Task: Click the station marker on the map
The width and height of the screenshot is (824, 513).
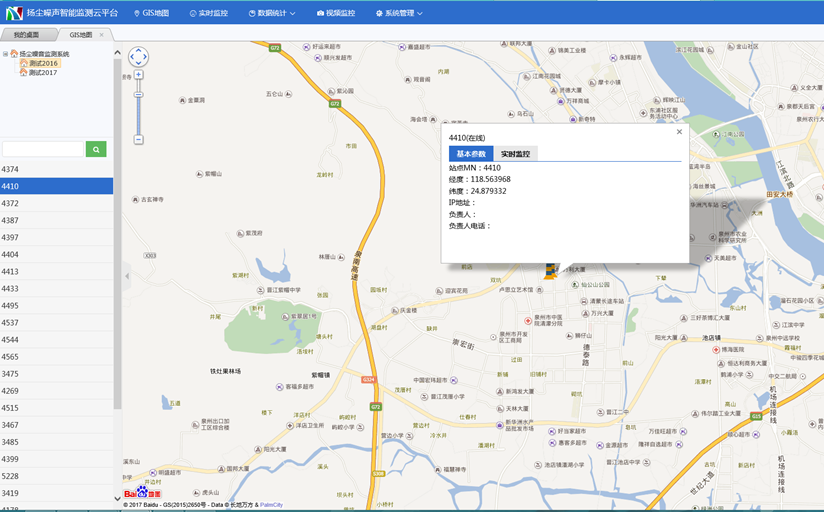Action: [x=551, y=270]
